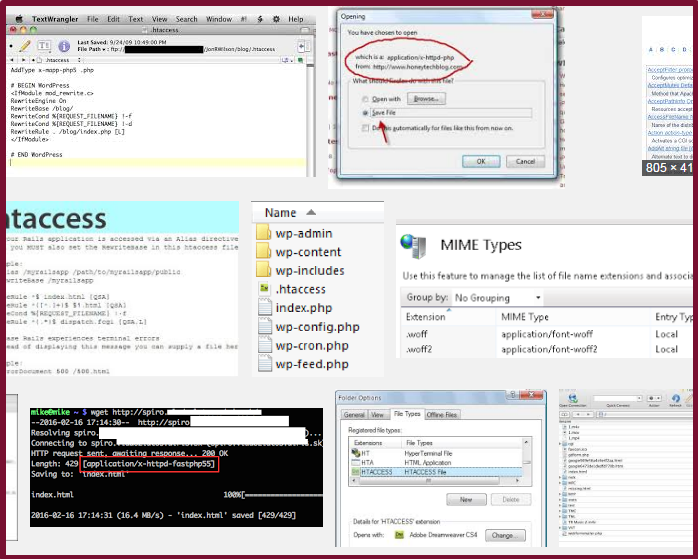Enable Do this automatically checkbox
Viewport: 698px width, 559px height.
tap(365, 128)
